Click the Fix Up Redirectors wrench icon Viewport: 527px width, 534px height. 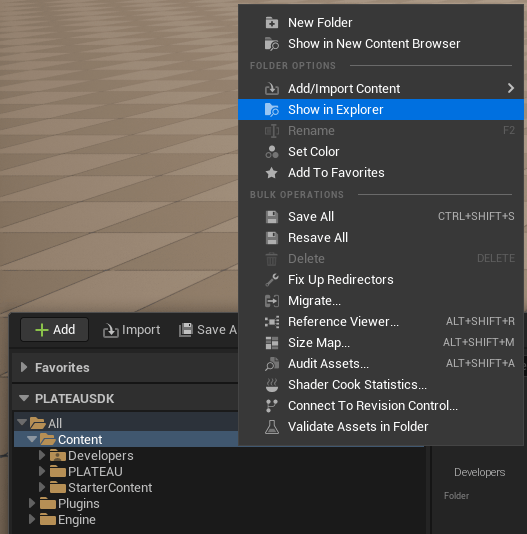point(272,280)
